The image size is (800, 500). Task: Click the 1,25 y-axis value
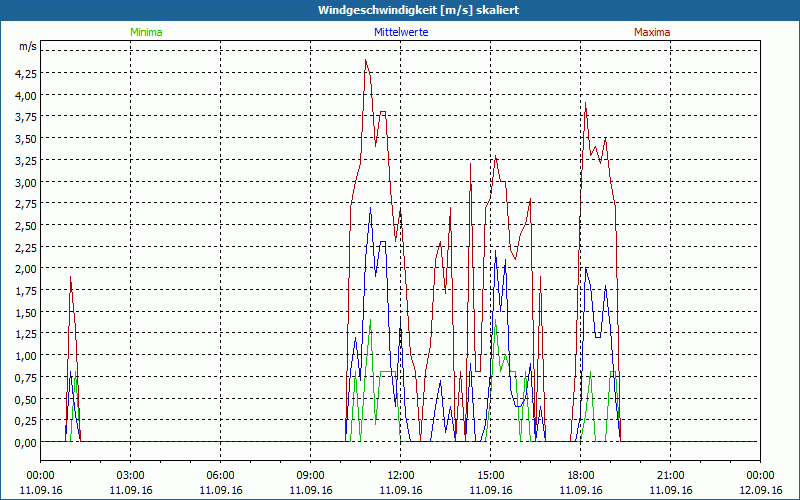coord(26,334)
